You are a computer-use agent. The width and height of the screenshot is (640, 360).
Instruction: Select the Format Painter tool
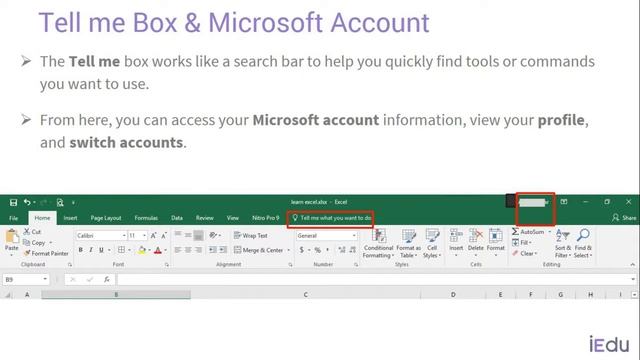[x=46, y=253]
